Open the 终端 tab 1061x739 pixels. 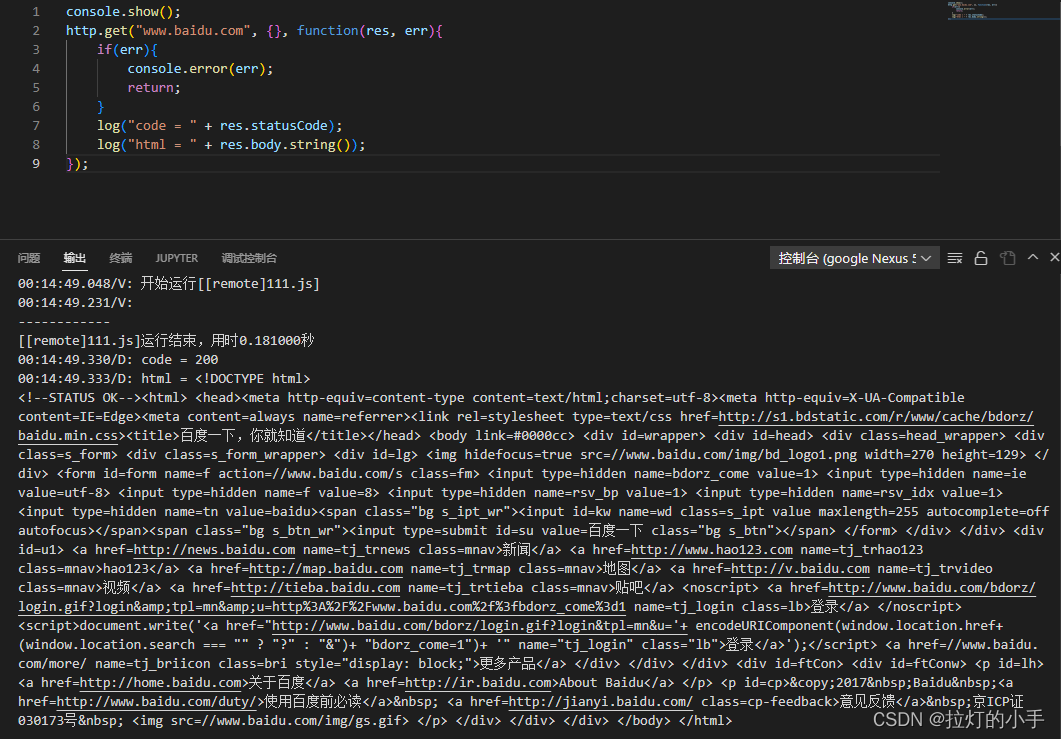click(x=120, y=258)
